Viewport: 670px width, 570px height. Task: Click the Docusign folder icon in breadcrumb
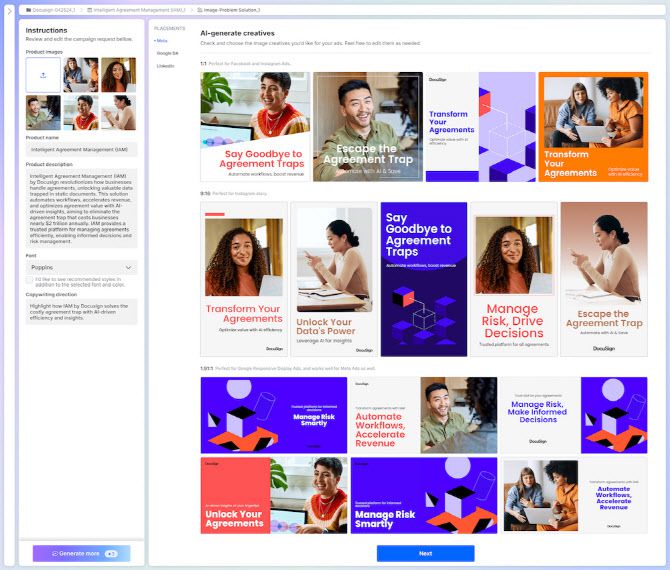pyautogui.click(x=27, y=9)
